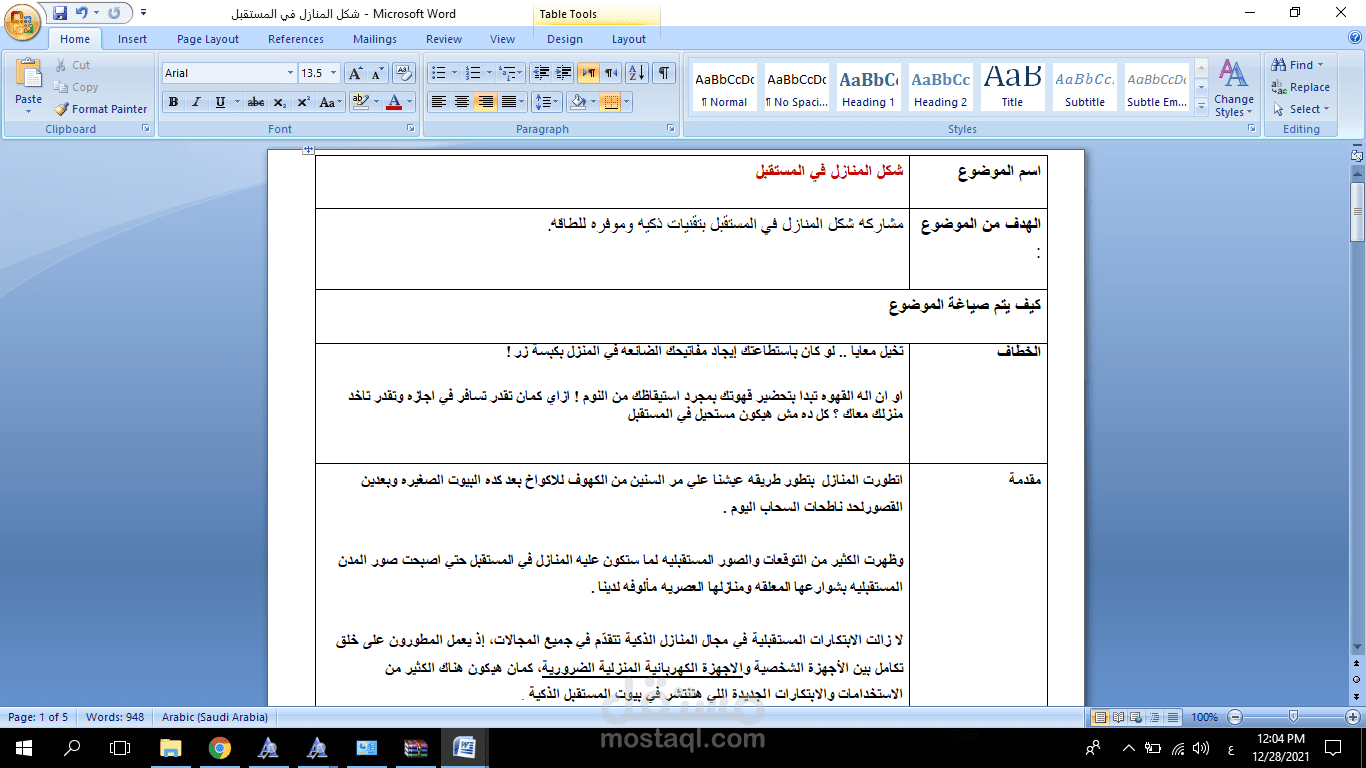Click the 100% zoom level button
Viewport: 1366px width, 768px height.
[x=1204, y=717]
